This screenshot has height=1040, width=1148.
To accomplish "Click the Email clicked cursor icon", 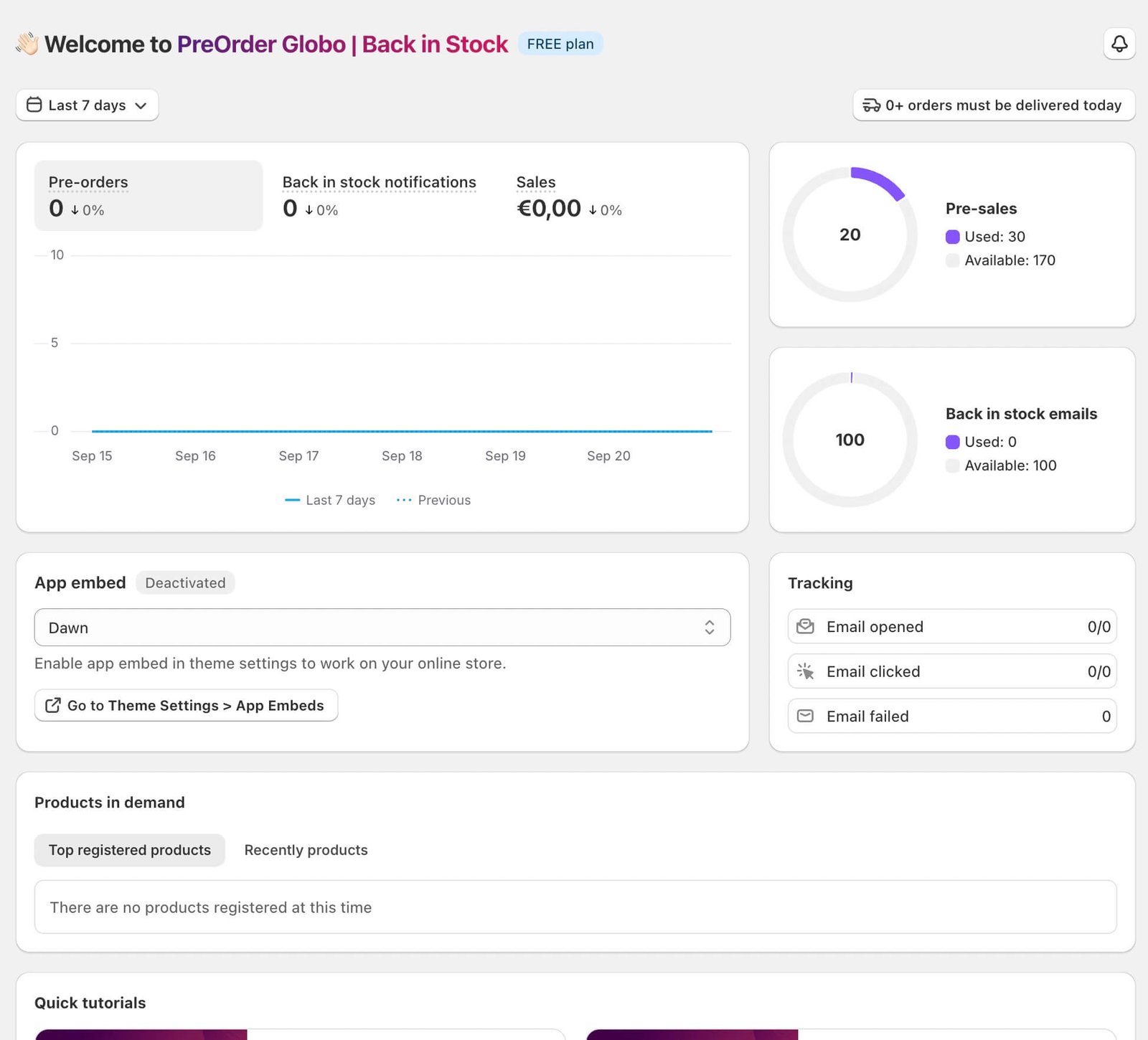I will [805, 671].
